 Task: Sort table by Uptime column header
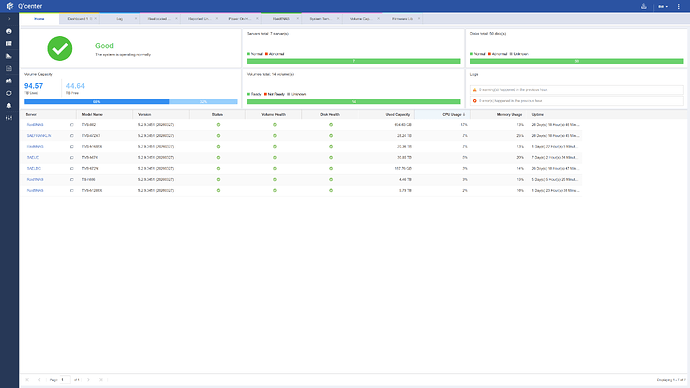(x=555, y=114)
